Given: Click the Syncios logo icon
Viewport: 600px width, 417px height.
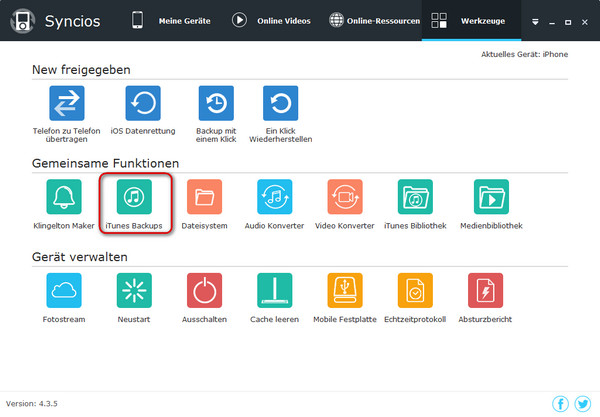Looking at the screenshot, I should tap(22, 21).
